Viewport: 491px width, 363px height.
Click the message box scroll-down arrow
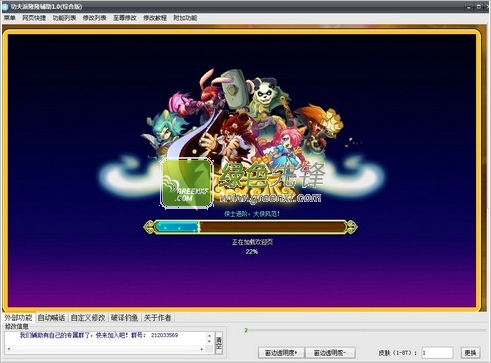(x=209, y=342)
